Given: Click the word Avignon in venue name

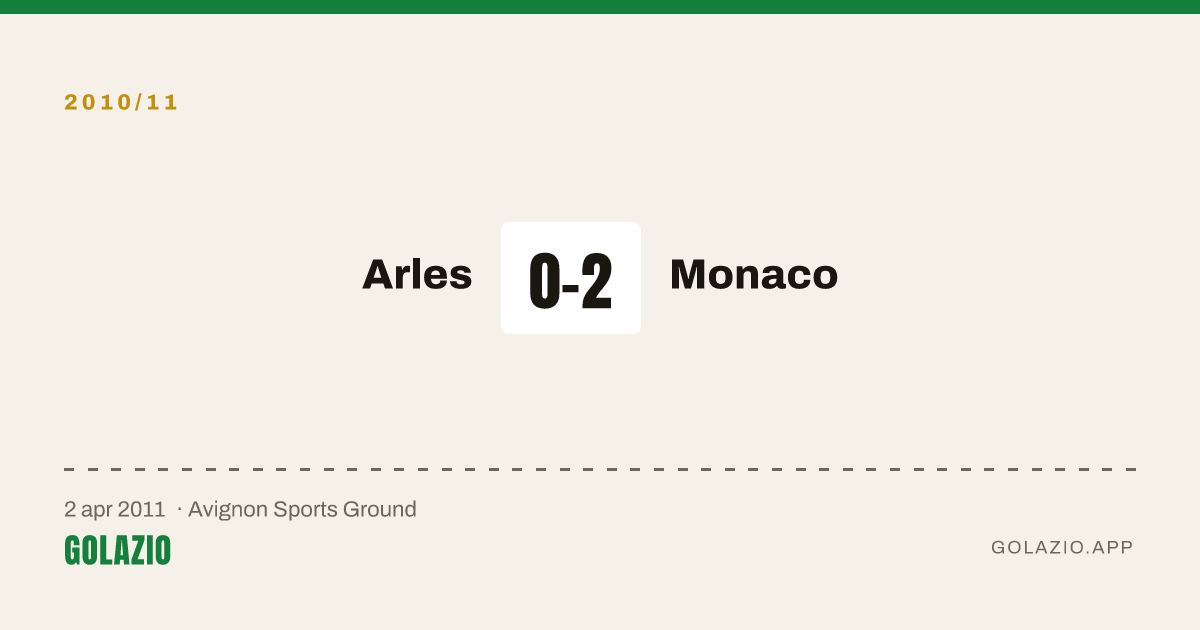Looking at the screenshot, I should (x=228, y=510).
